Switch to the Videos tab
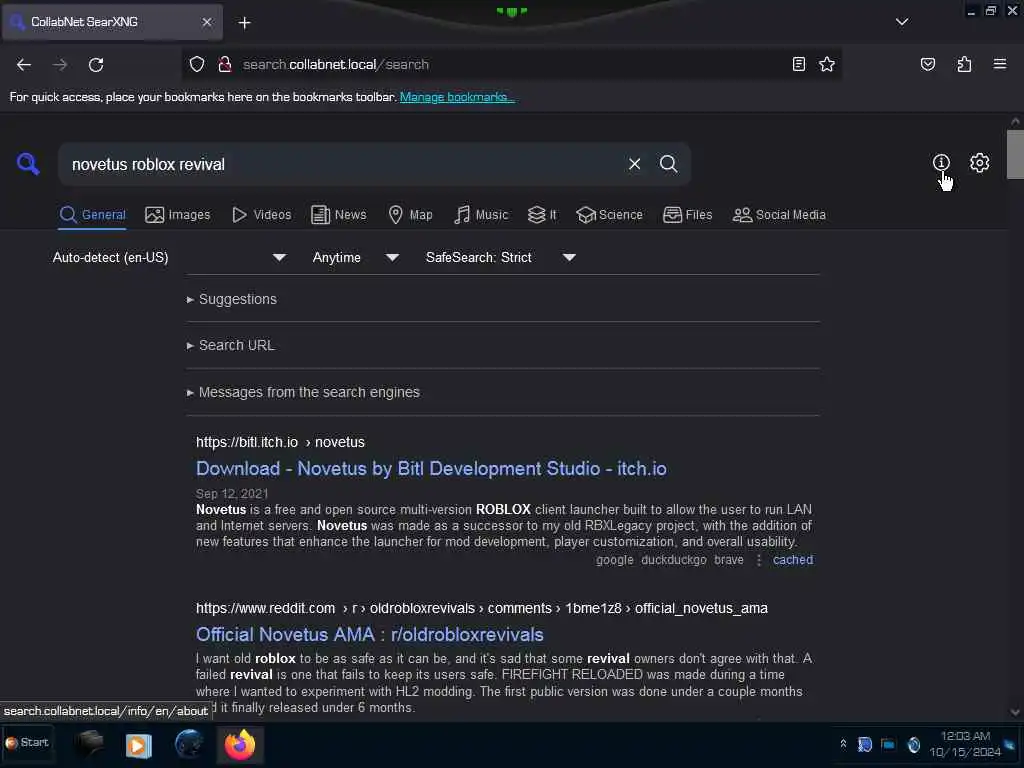Image resolution: width=1024 pixels, height=768 pixels. click(262, 215)
